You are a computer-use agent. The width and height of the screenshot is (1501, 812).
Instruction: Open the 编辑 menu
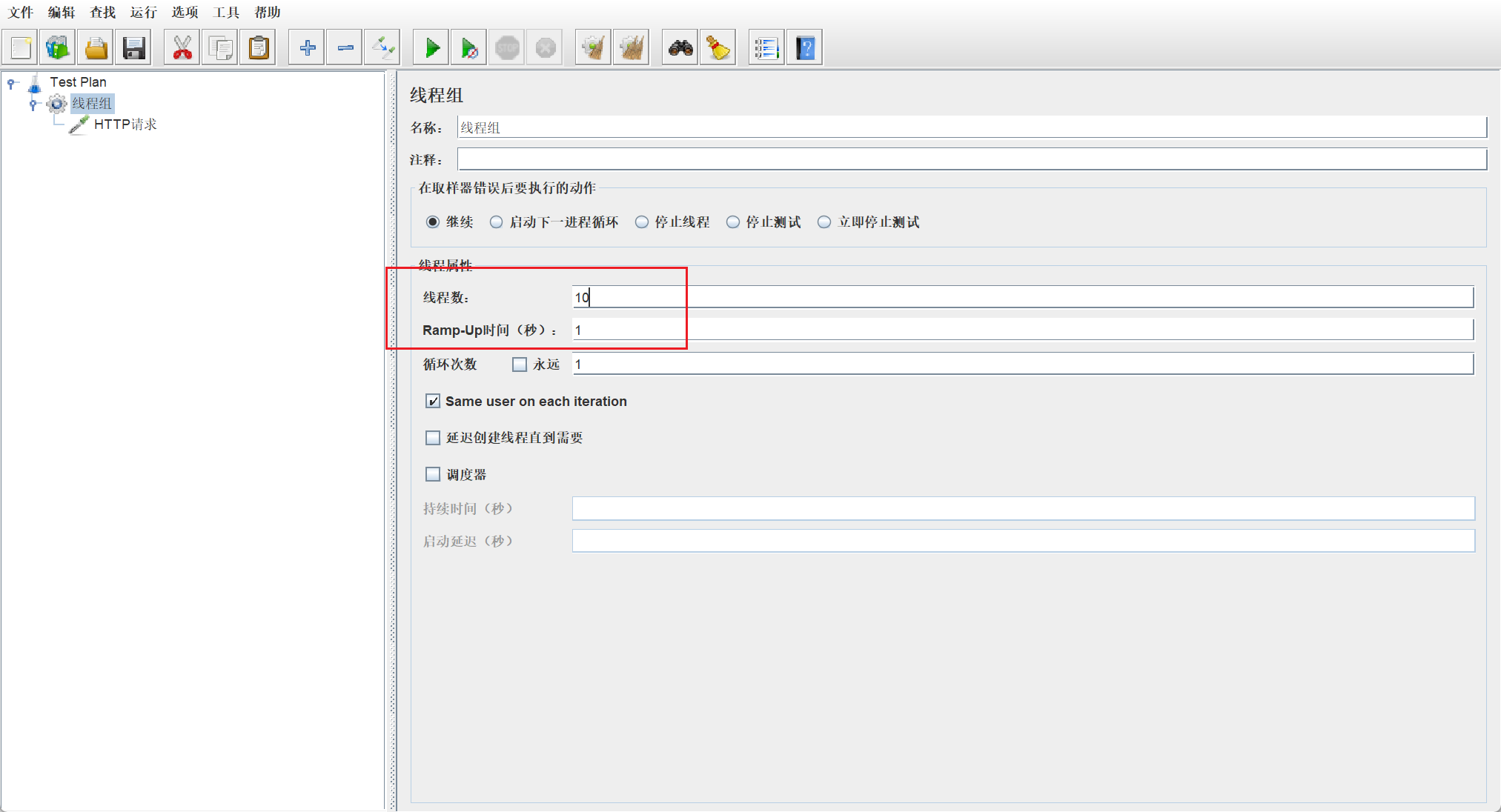point(62,12)
